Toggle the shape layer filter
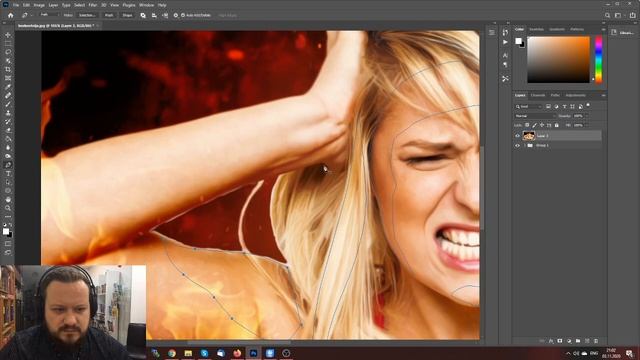 (x=572, y=107)
